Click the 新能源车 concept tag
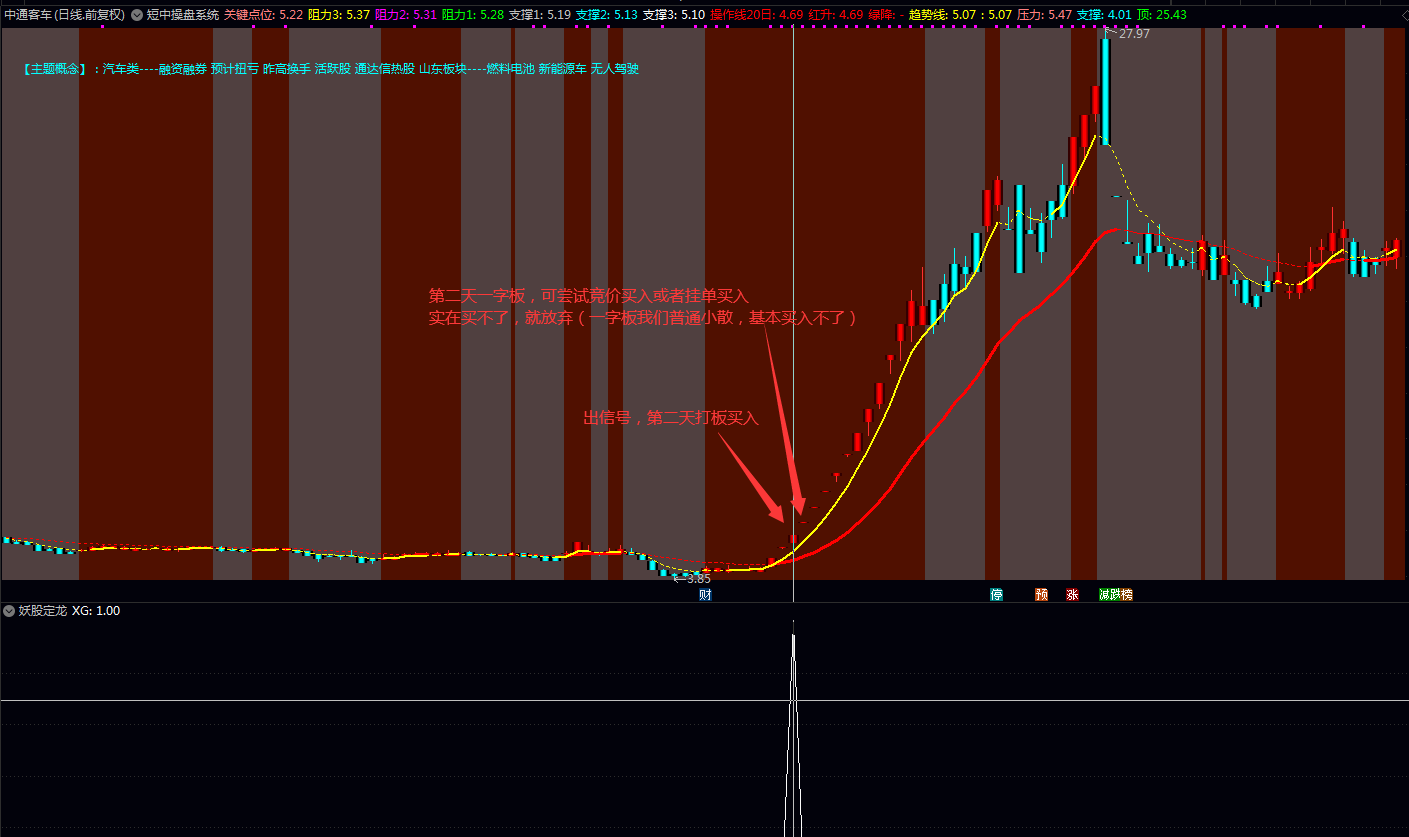 (x=563, y=69)
